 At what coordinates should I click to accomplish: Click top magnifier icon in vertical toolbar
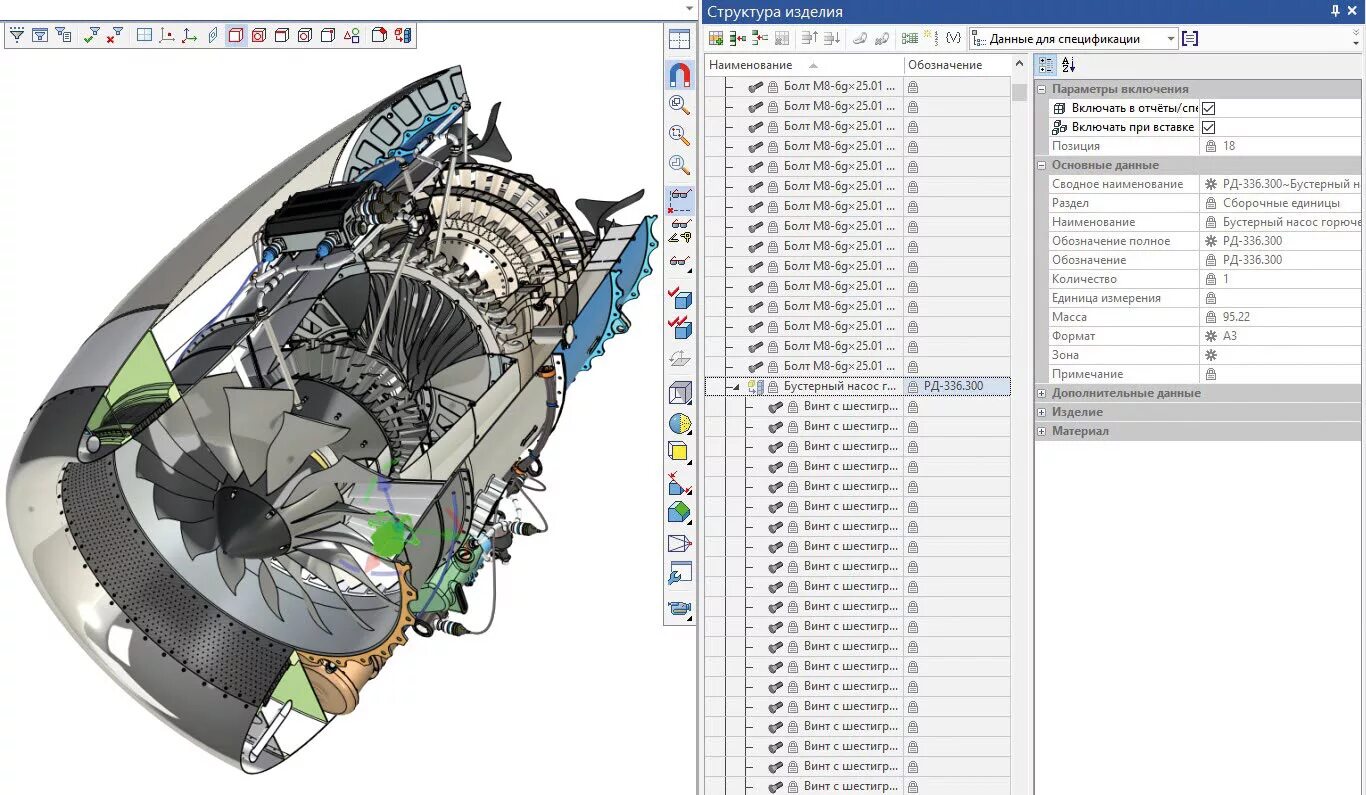coord(679,104)
